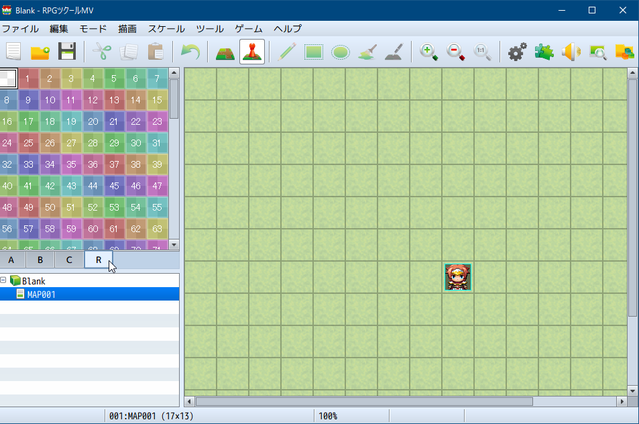Screen dimensions: 639x424
Task: Select MAP001 in the map tree
Action: (41, 294)
